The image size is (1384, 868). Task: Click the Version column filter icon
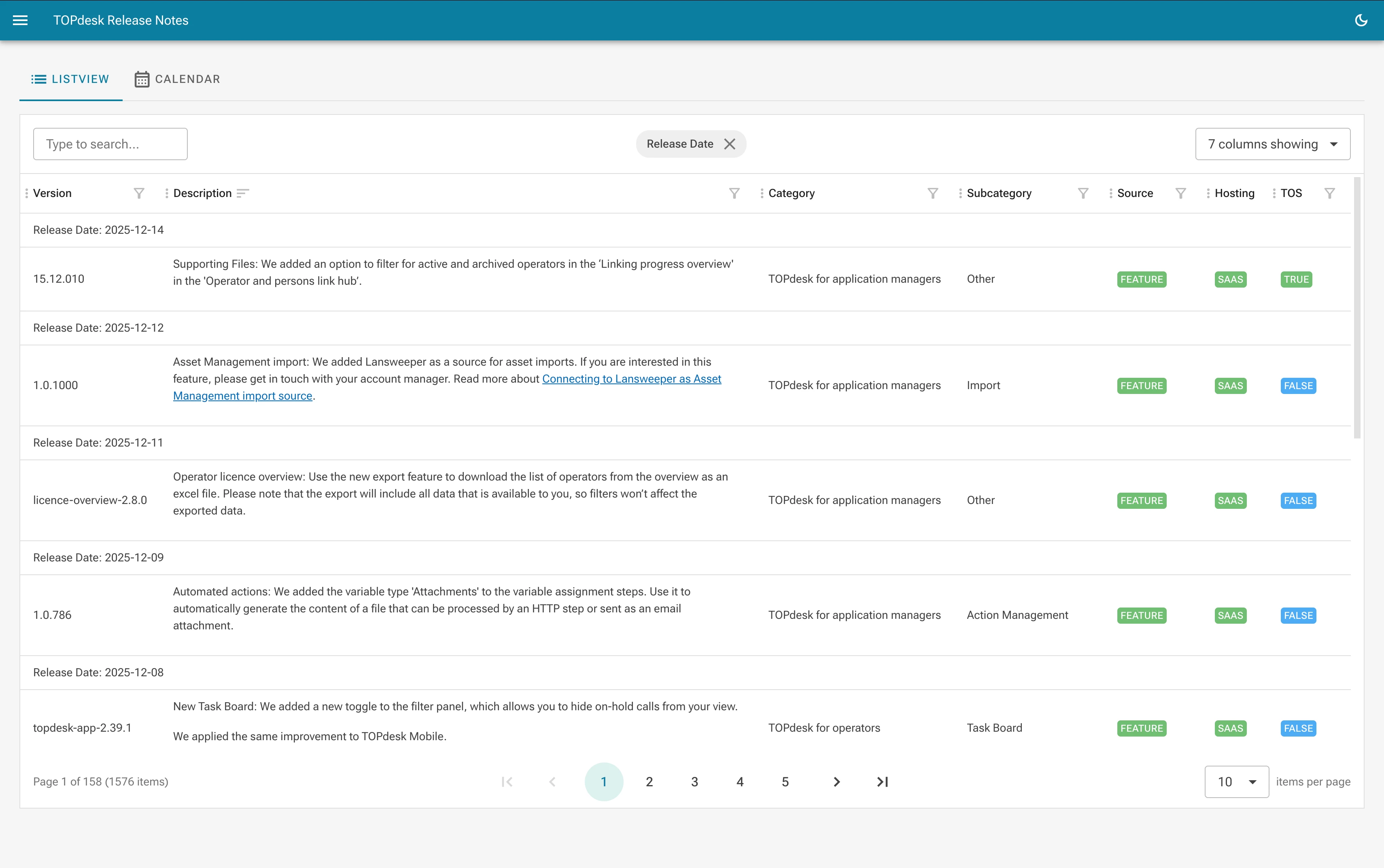pyautogui.click(x=139, y=193)
